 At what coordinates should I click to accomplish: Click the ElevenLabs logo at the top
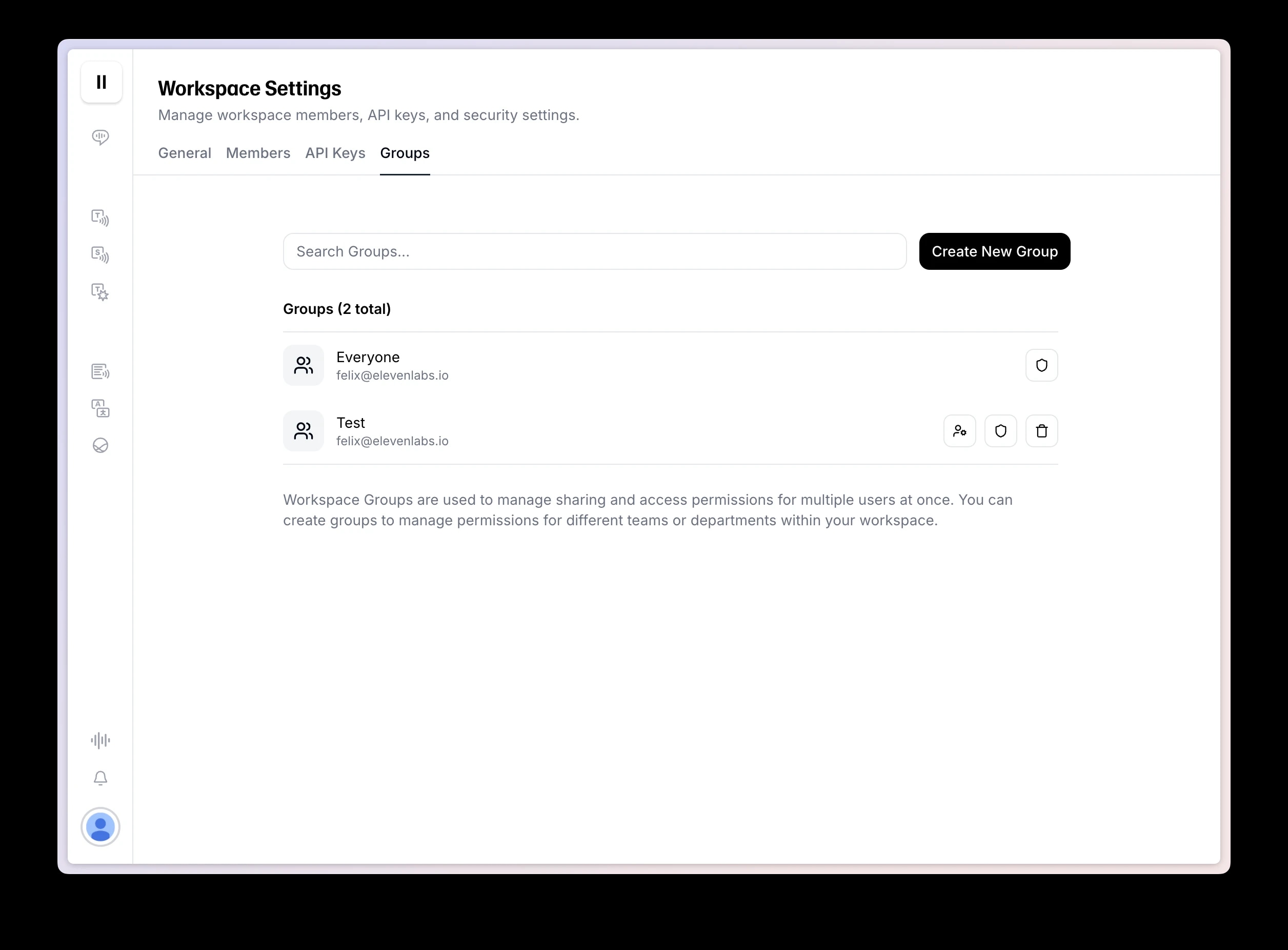pyautogui.click(x=102, y=82)
